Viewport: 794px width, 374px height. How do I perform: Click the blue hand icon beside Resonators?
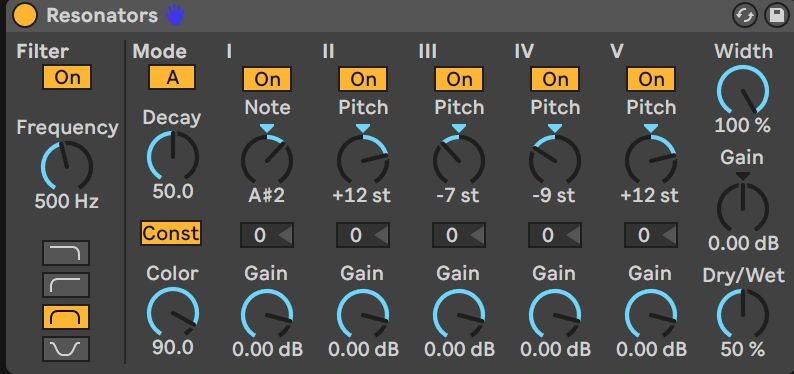(175, 15)
